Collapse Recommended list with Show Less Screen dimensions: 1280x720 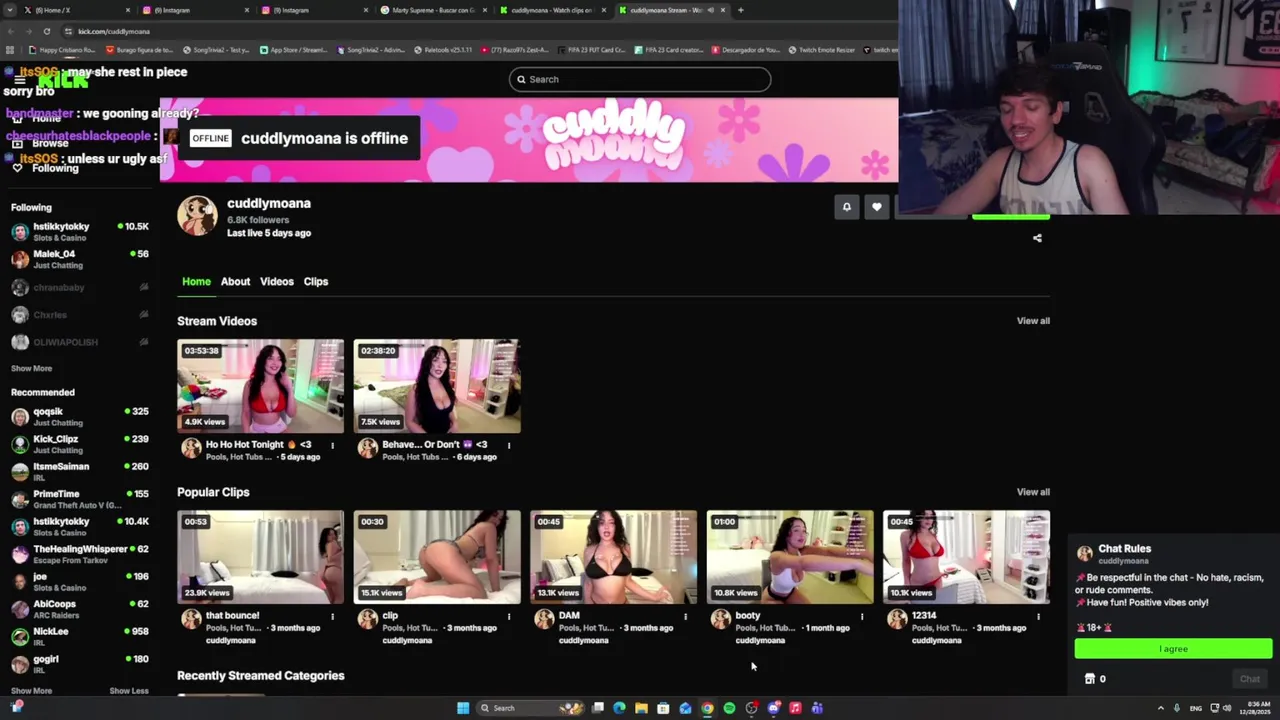pyautogui.click(x=128, y=691)
